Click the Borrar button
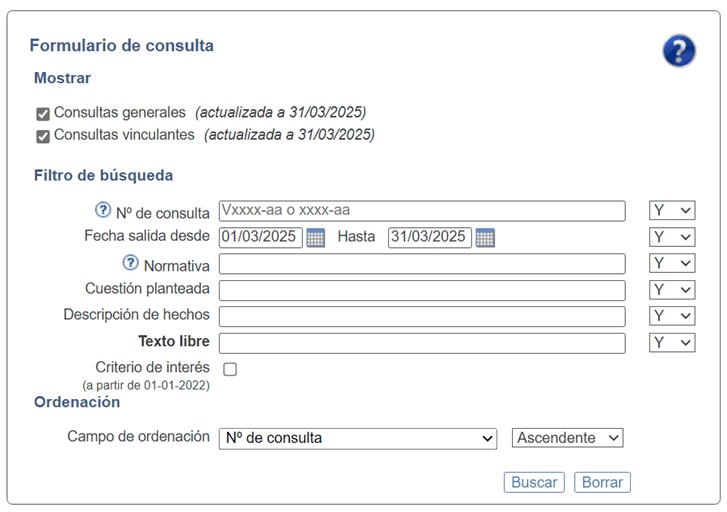This screenshot has height=512, width=727. click(602, 482)
